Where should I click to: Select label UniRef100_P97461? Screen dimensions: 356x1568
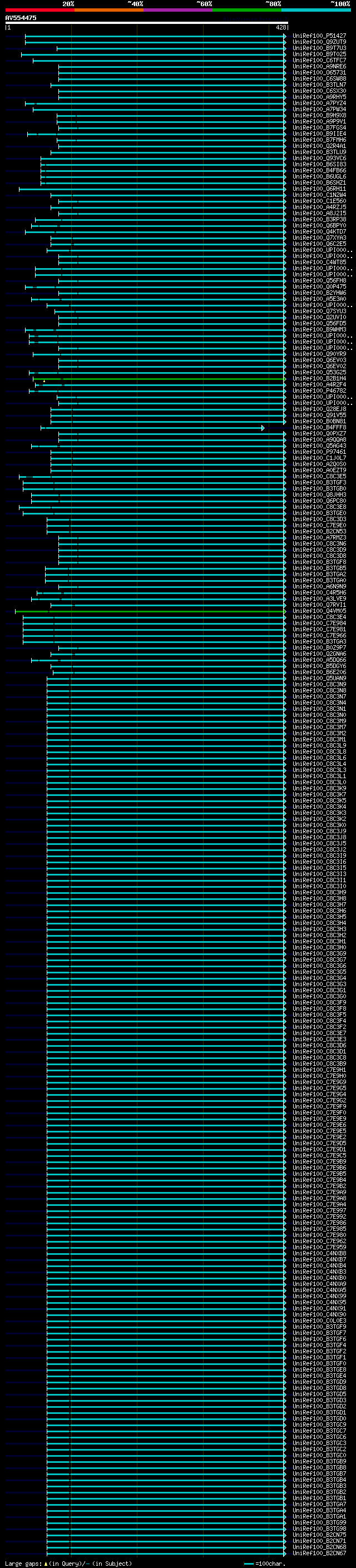(x=319, y=452)
